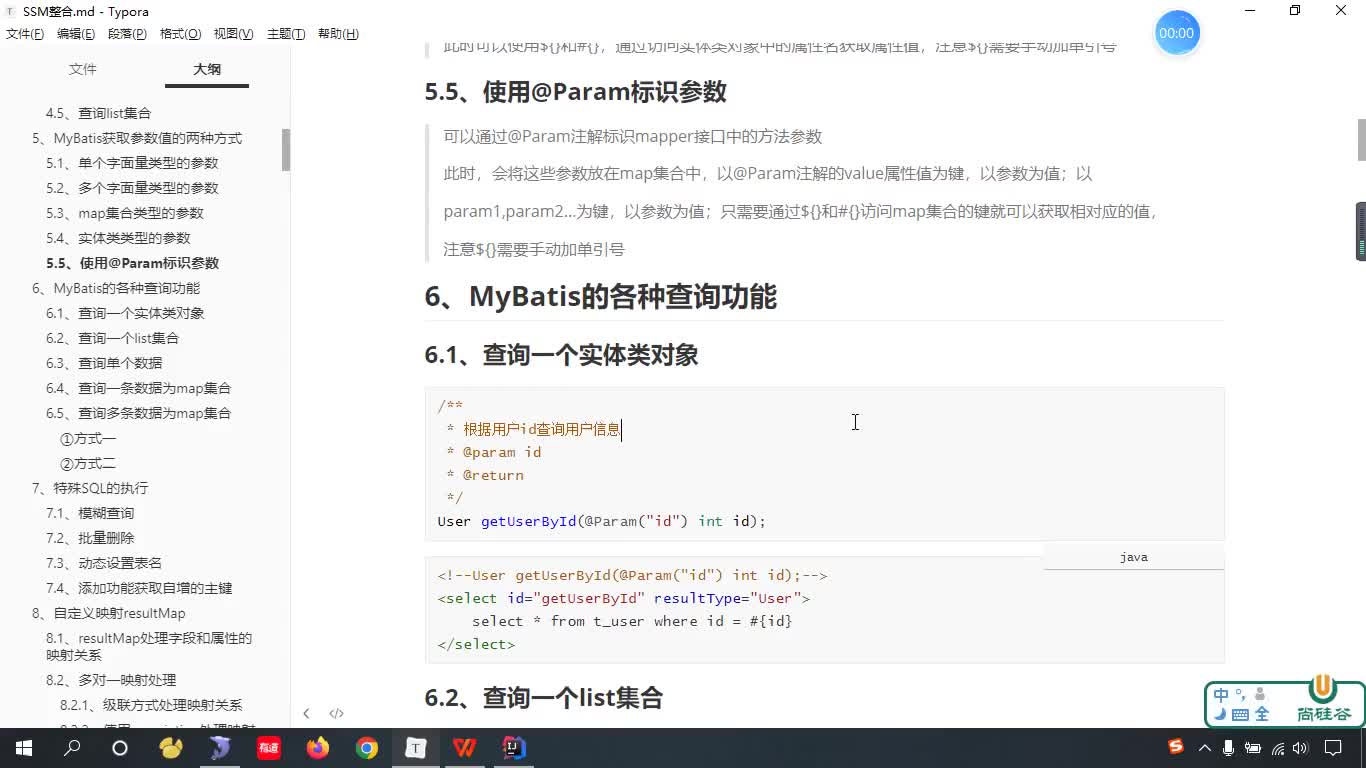Open 段落(P) menu
This screenshot has width=1366, height=768.
click(x=127, y=34)
